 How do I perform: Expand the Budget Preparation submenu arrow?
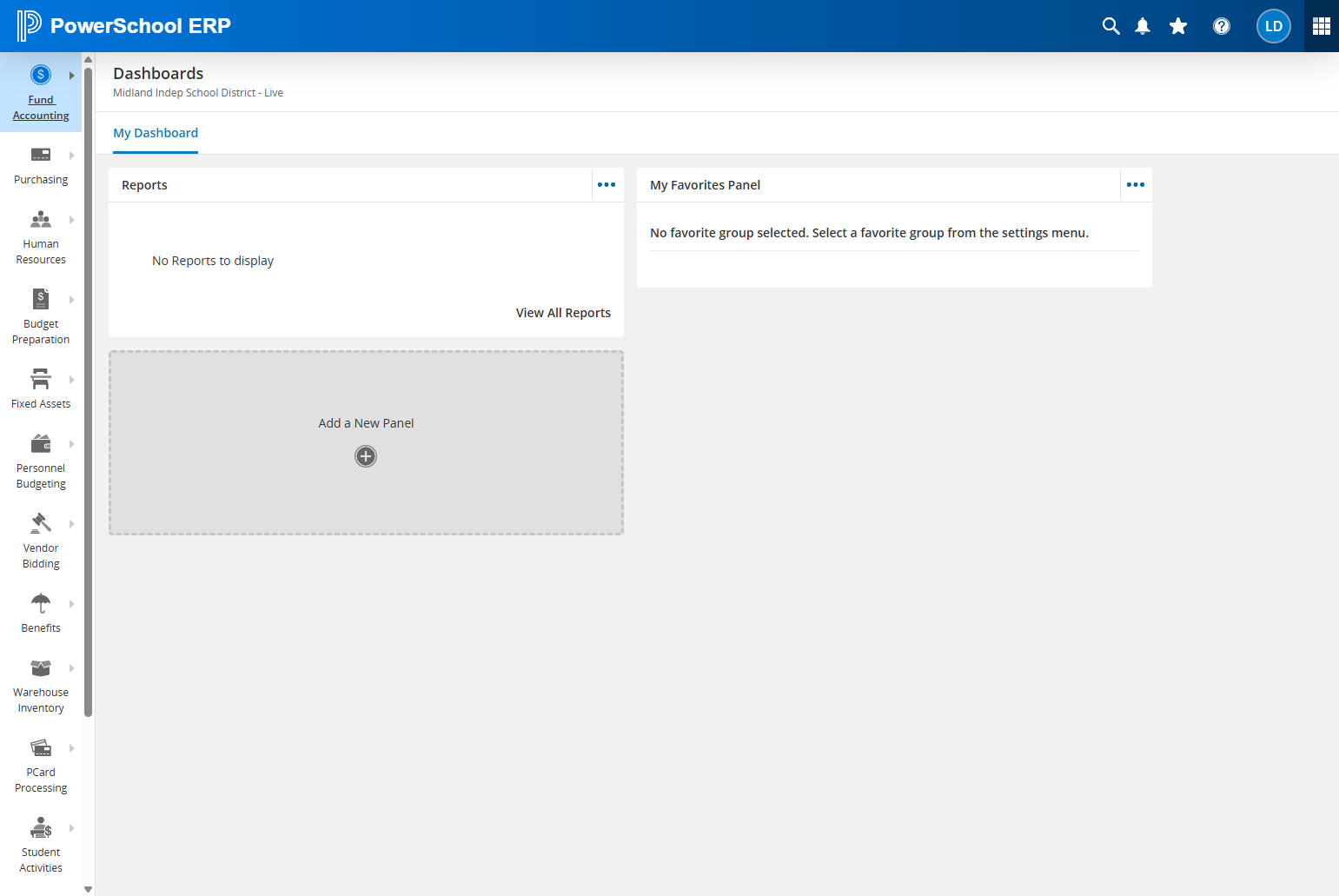pos(72,300)
